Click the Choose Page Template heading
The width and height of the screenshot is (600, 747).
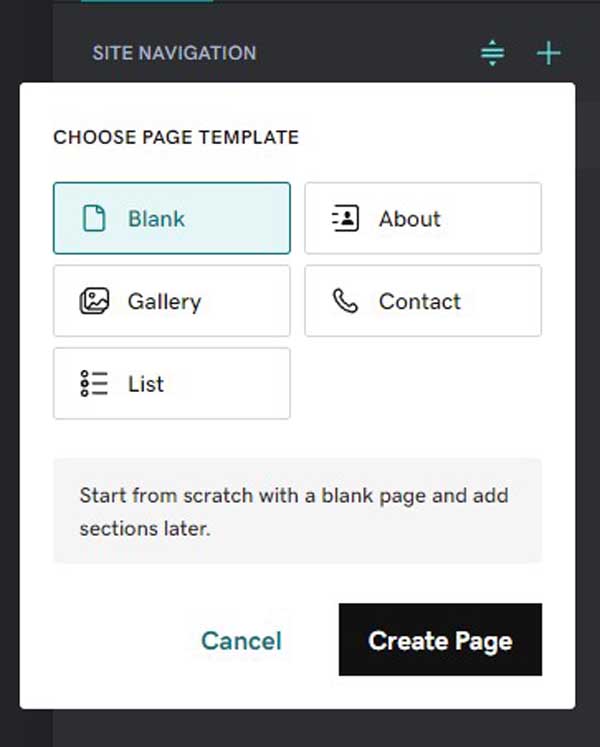(x=176, y=137)
